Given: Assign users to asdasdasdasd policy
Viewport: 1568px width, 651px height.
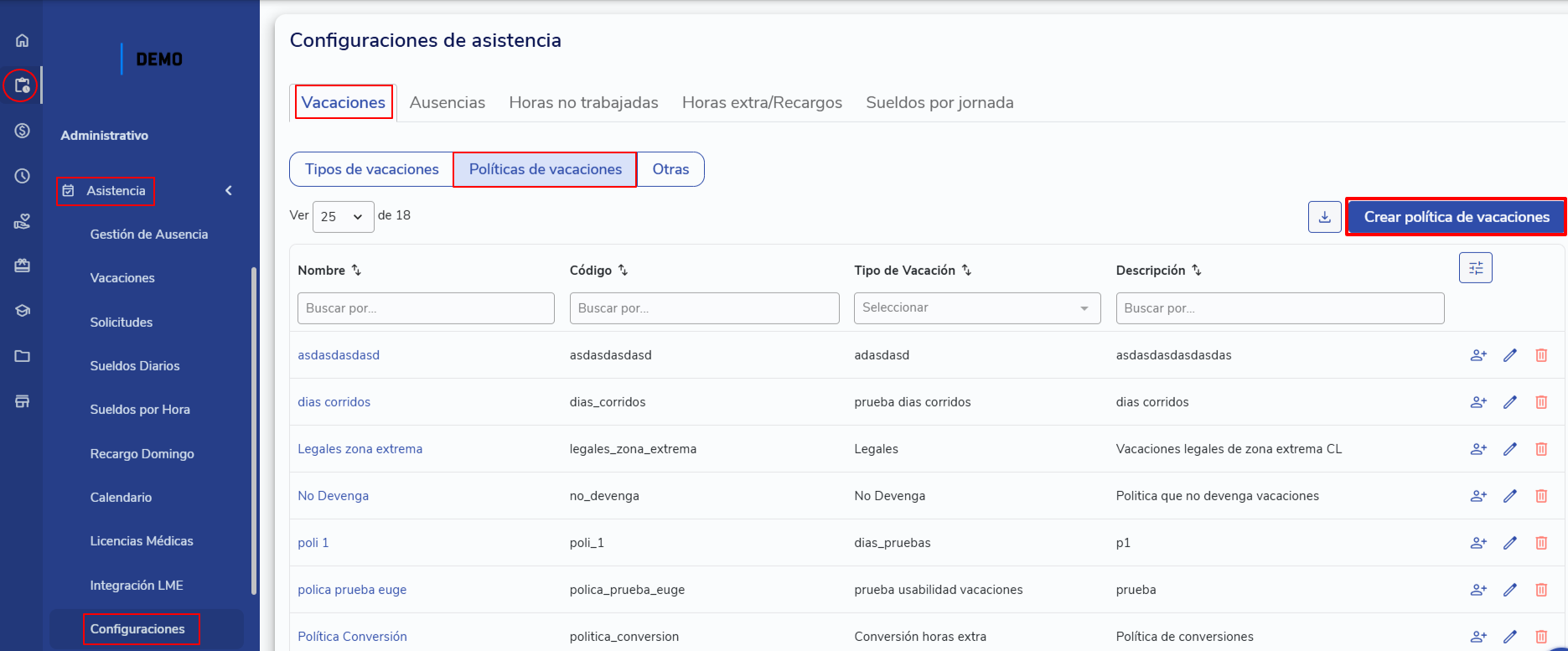Looking at the screenshot, I should [1478, 355].
